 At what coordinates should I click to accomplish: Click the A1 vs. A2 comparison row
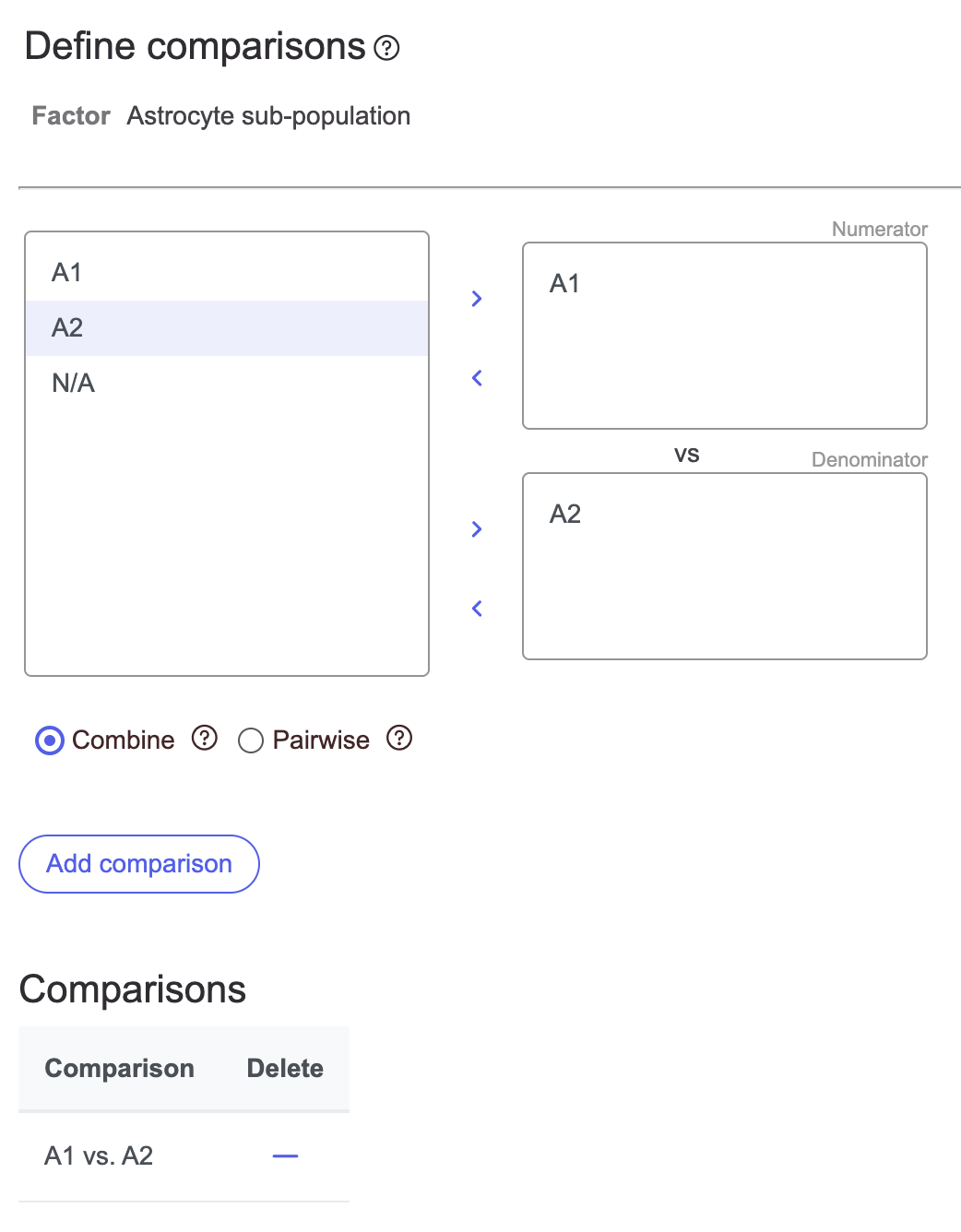pos(99,1156)
